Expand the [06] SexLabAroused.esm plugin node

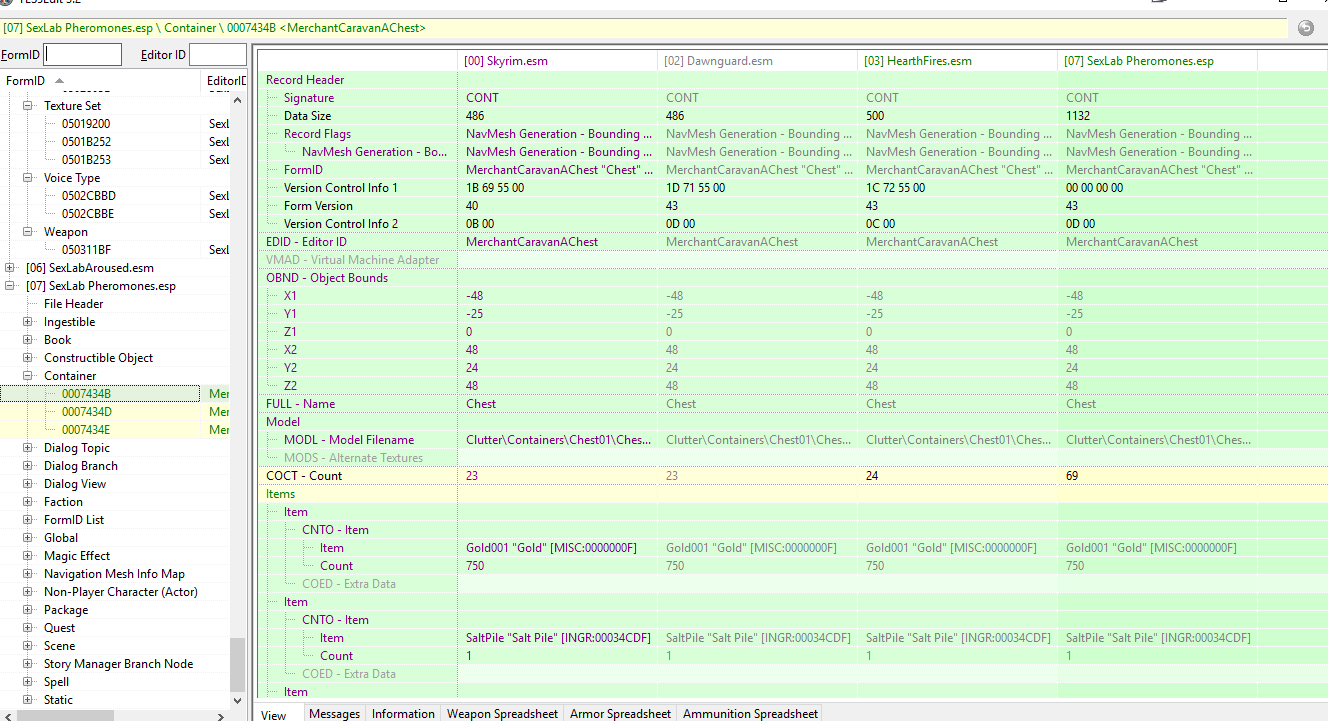coord(10,268)
